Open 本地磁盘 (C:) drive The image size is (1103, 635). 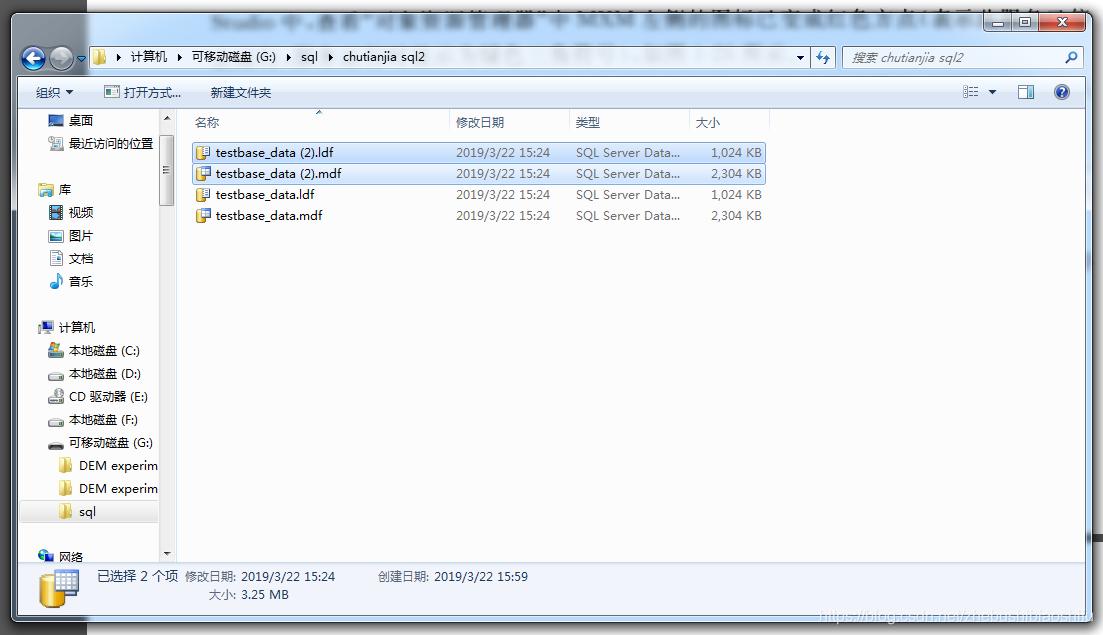click(104, 351)
